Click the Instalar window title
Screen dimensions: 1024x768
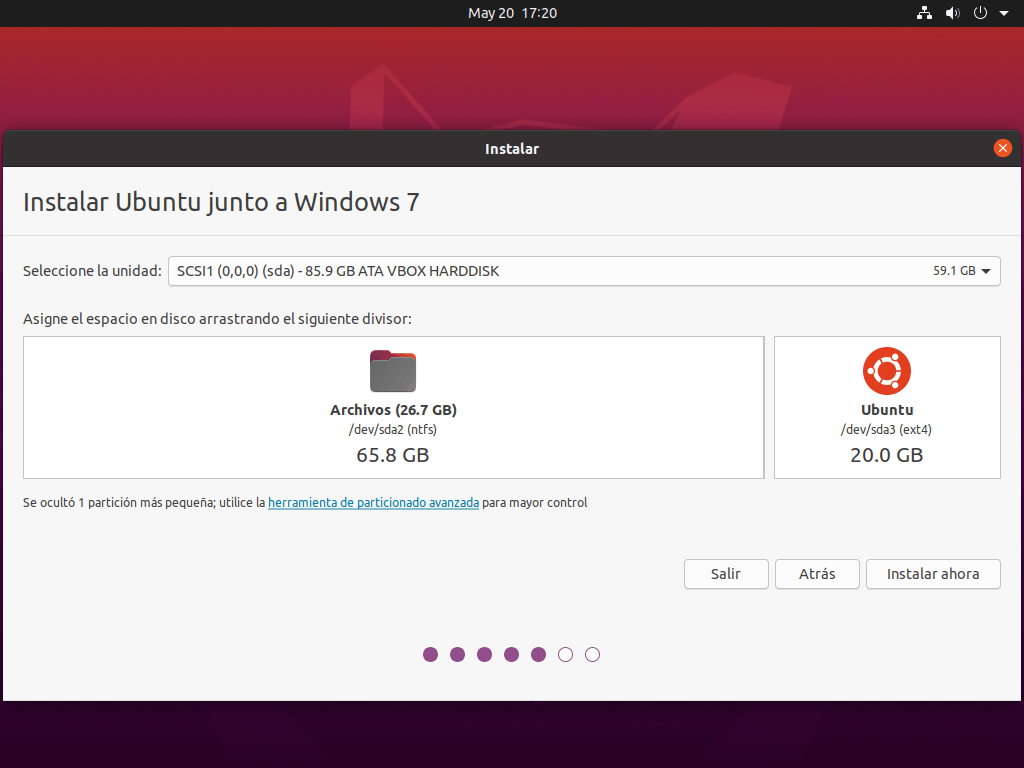(x=512, y=149)
